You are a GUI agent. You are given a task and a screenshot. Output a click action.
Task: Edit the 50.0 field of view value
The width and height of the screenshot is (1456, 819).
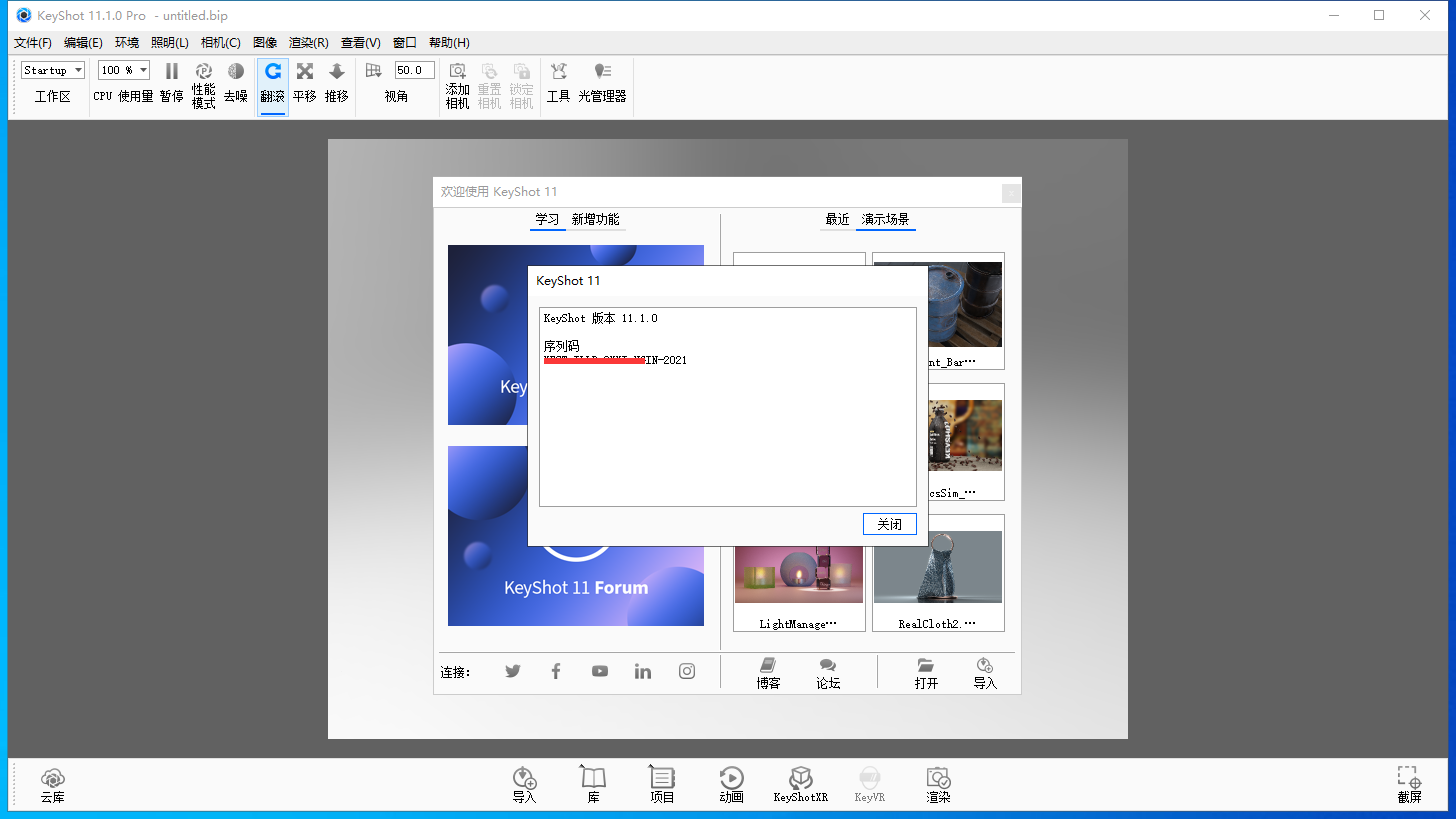point(415,70)
